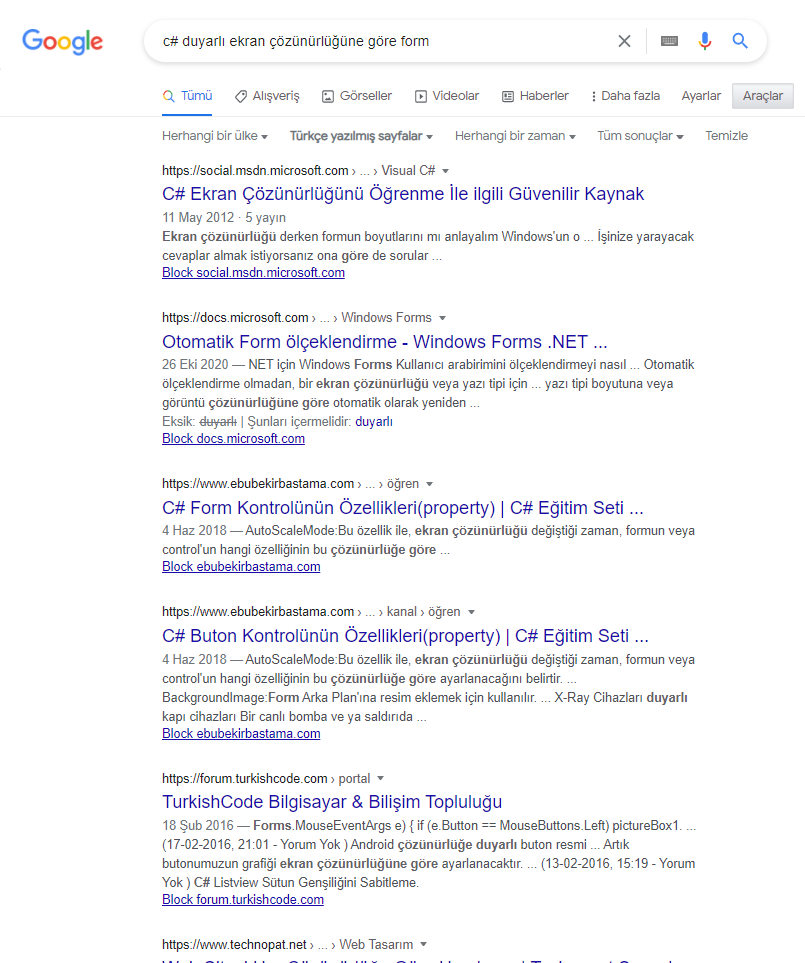Open the Videolar tab
This screenshot has width=805, height=963.
[x=447, y=96]
